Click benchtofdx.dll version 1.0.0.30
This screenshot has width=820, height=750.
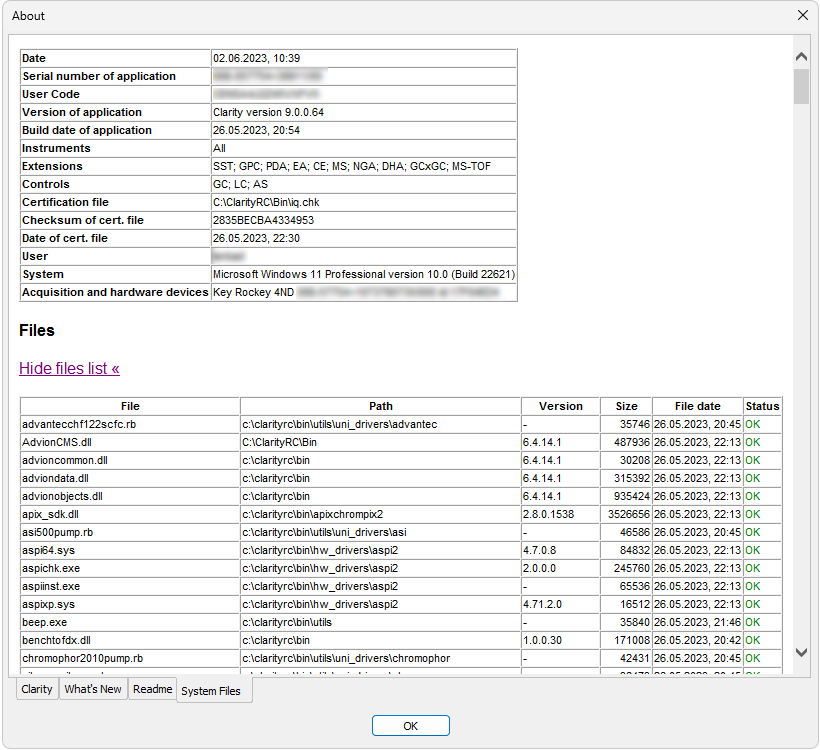click(x=542, y=640)
